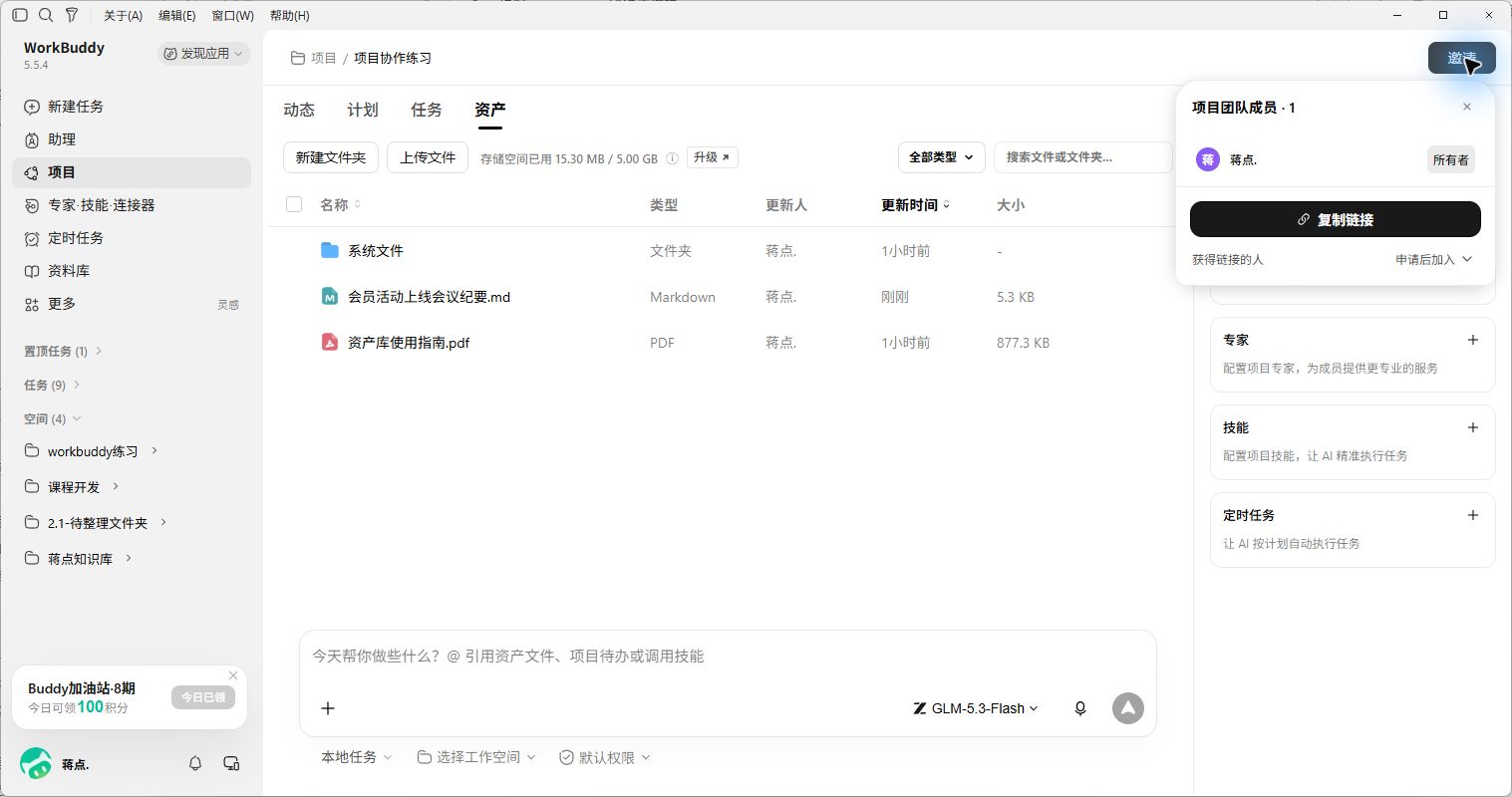Click the Markdown file icon of 会员活动上线会议纪要

coord(330,296)
